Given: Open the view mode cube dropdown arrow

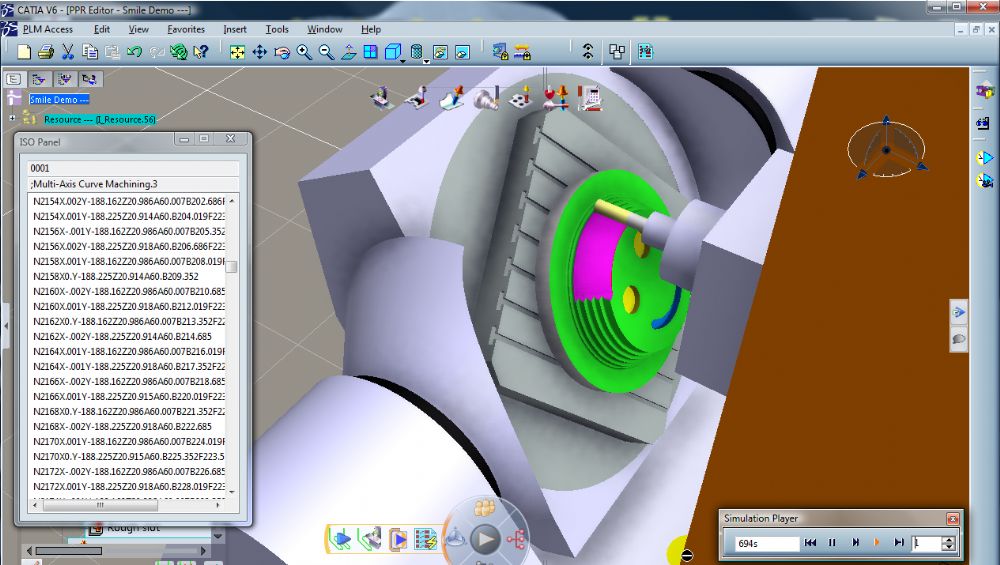Looking at the screenshot, I should click(403, 60).
